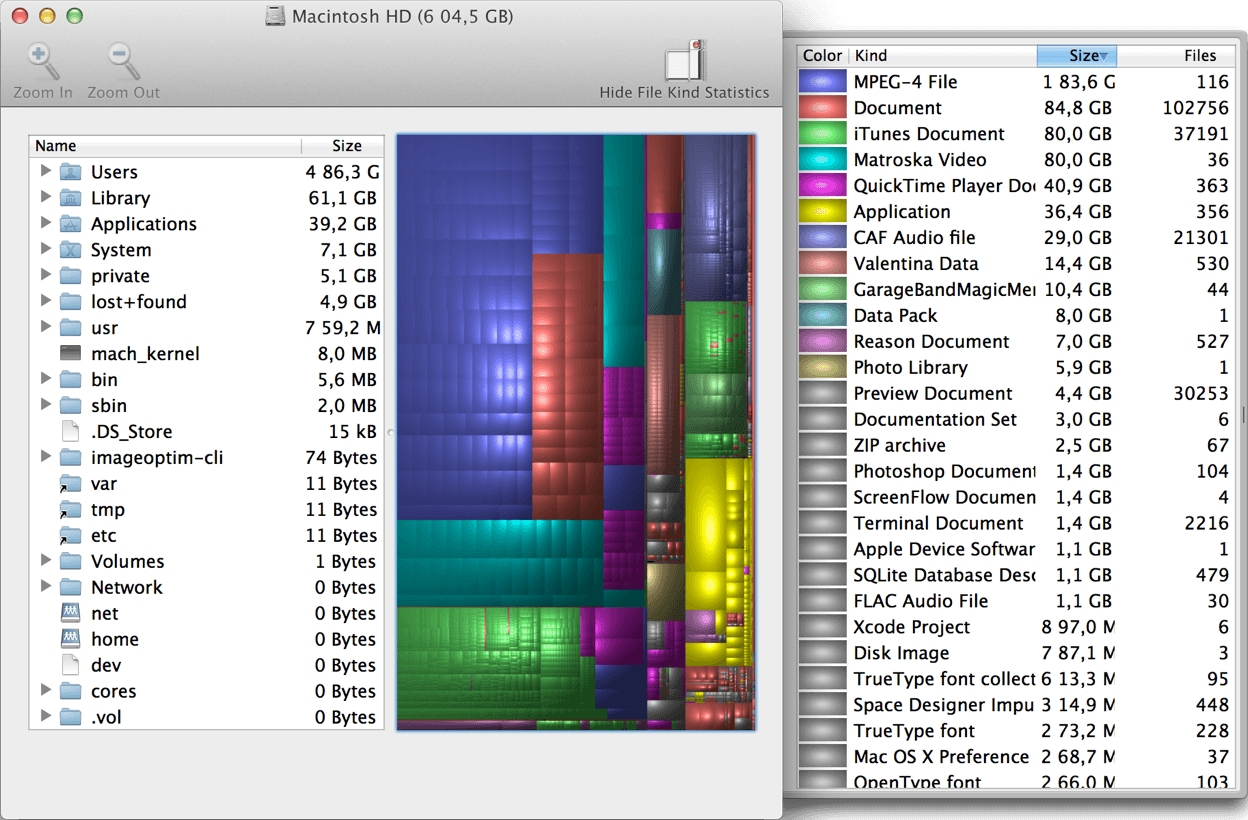Select the Terminal Document kind row
The width and height of the screenshot is (1248, 820).
(x=1015, y=524)
